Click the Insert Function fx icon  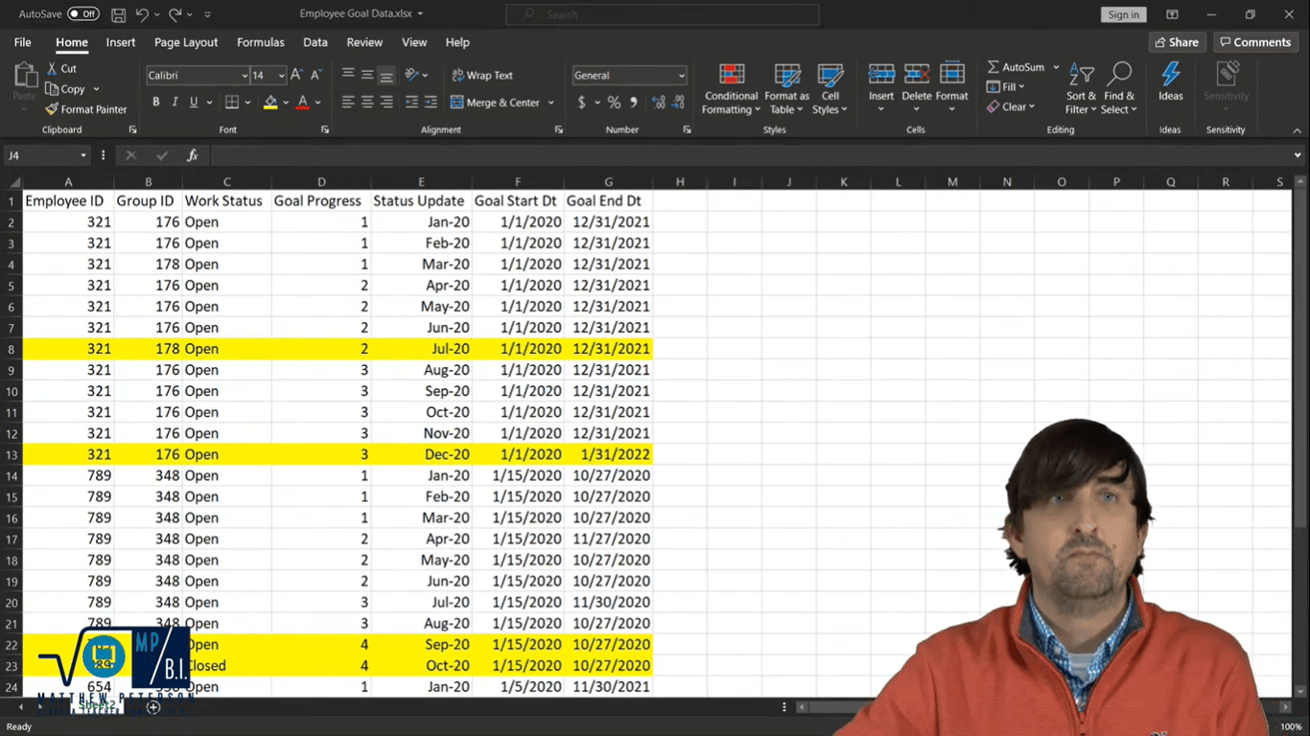click(x=192, y=155)
